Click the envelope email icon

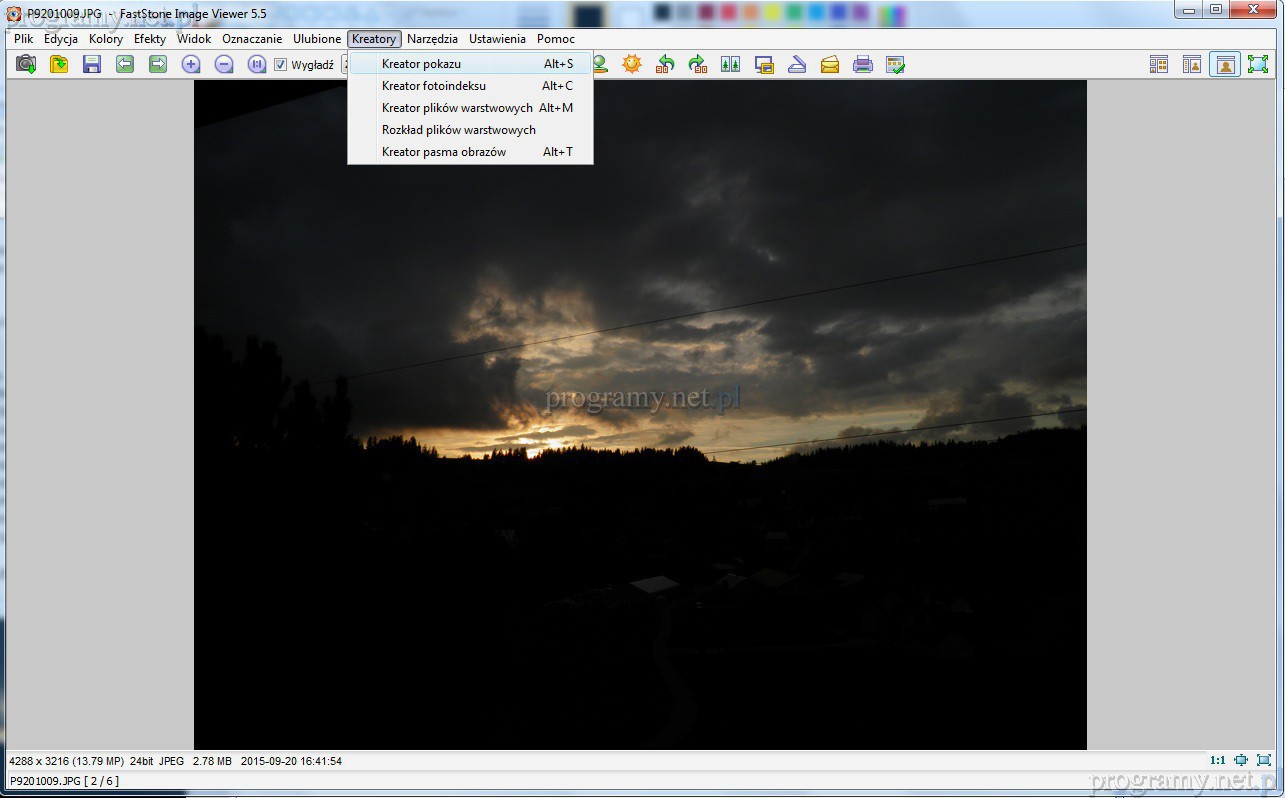click(830, 65)
